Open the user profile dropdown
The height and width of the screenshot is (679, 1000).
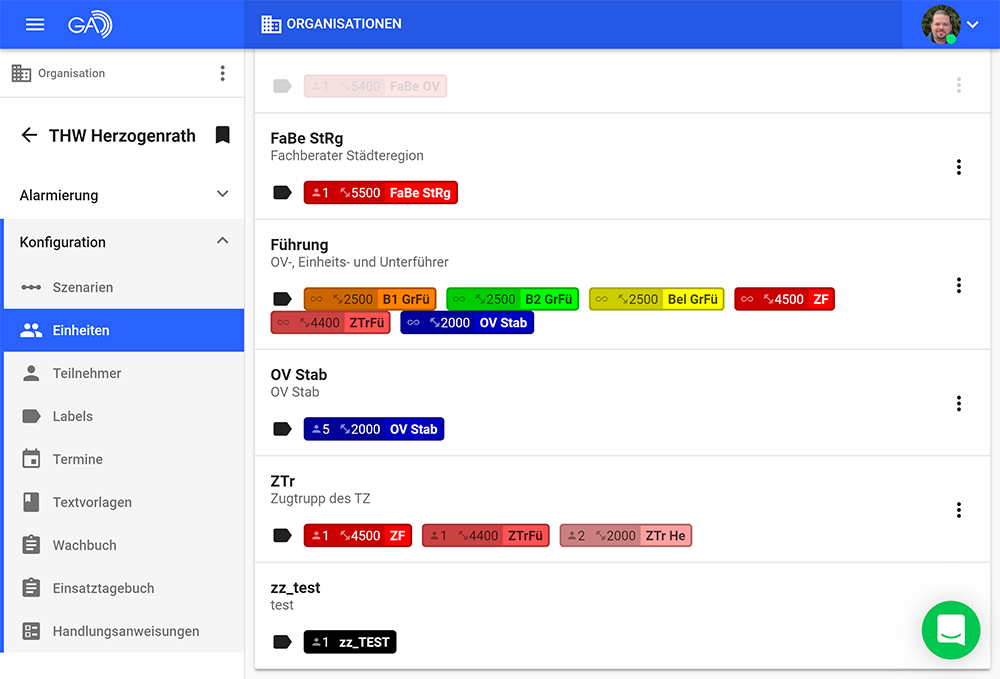(x=950, y=24)
